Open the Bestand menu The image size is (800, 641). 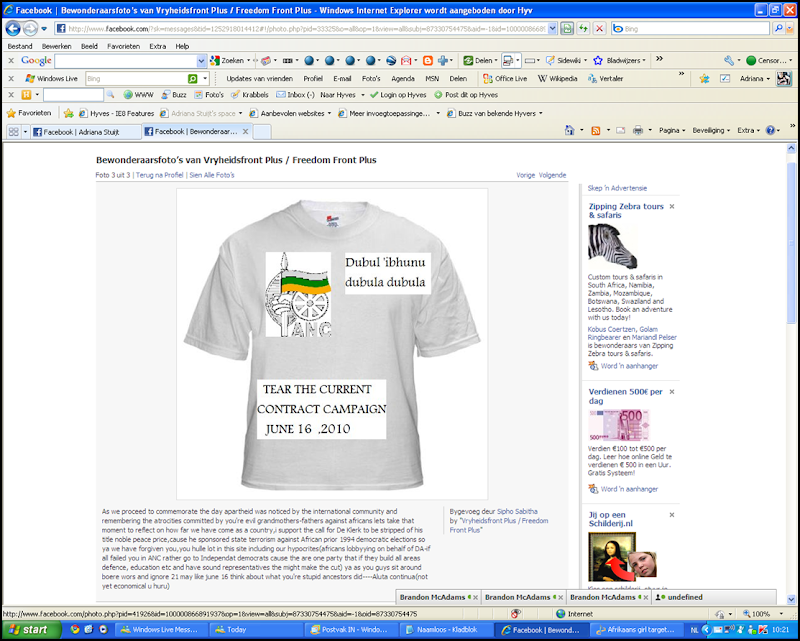click(20, 46)
